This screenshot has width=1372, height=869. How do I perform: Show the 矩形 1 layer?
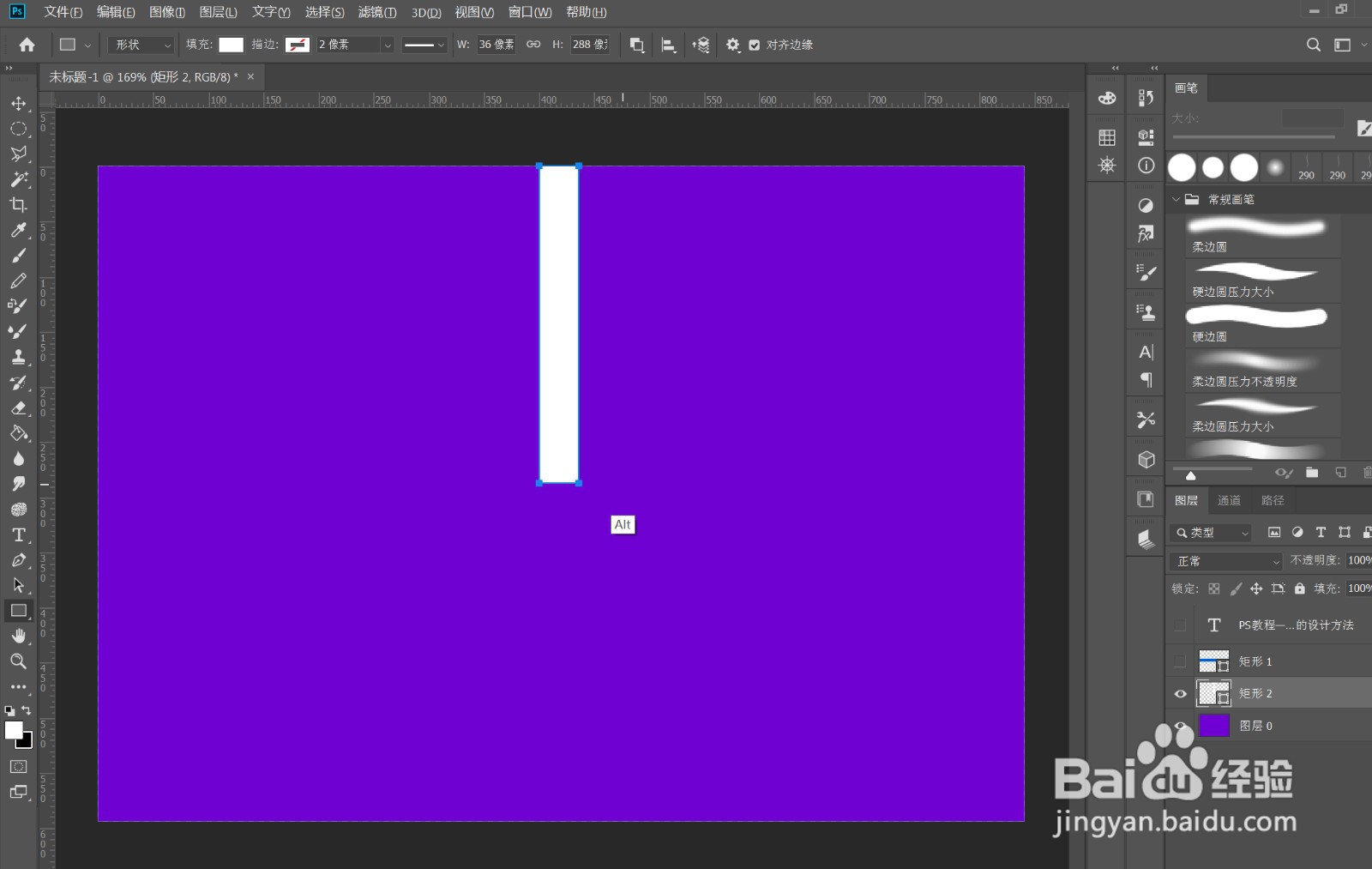[1180, 661]
